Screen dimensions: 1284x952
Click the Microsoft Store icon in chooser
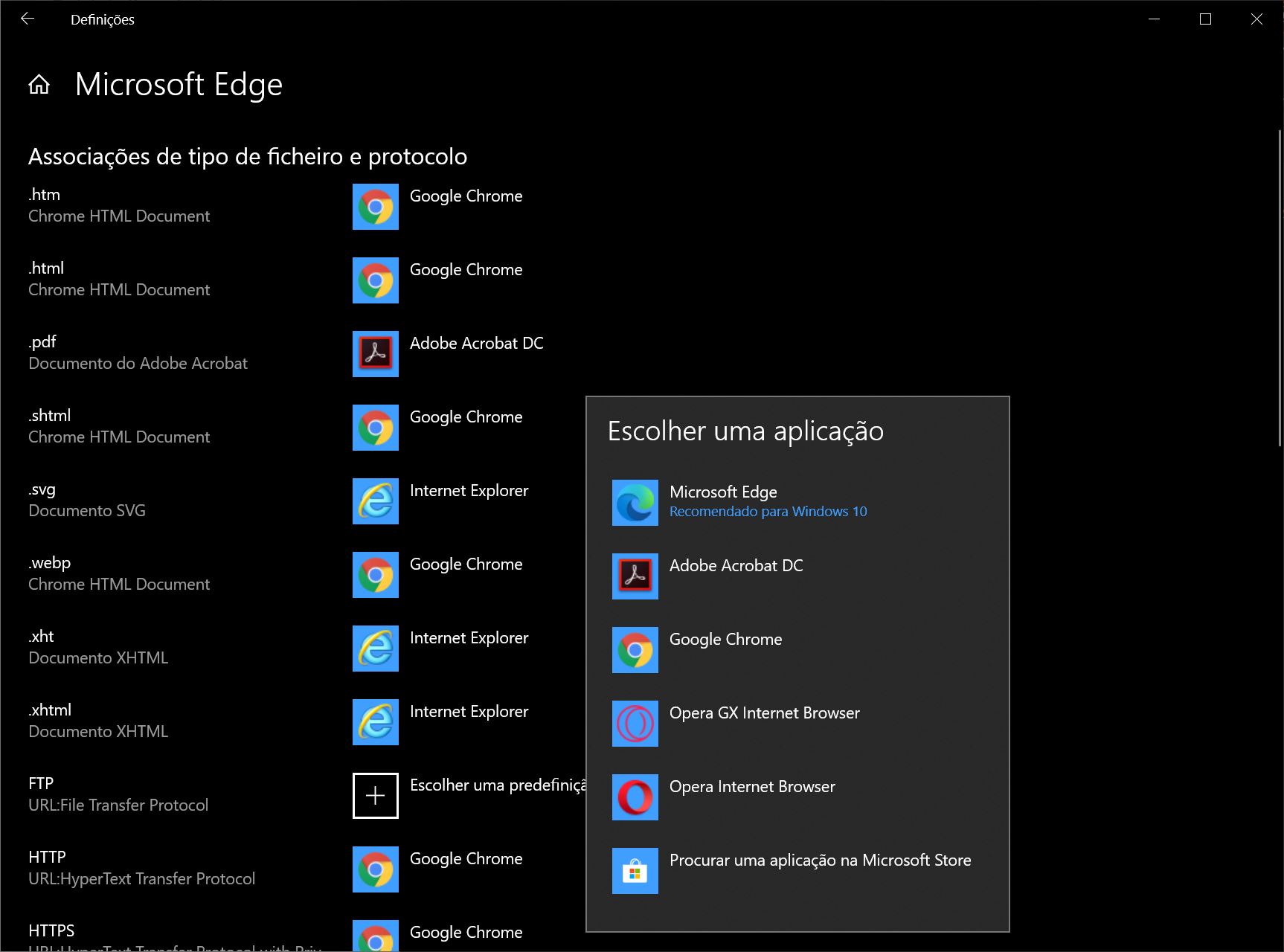coord(635,871)
